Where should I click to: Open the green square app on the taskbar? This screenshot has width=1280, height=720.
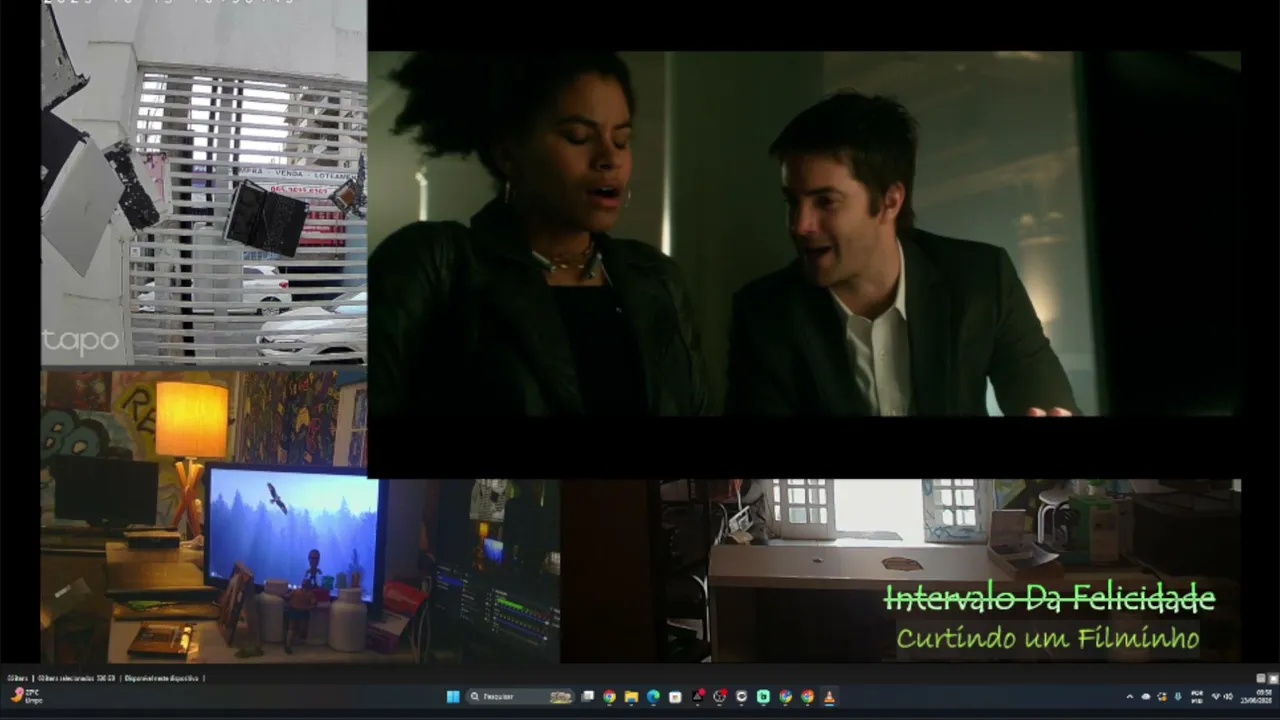coord(763,697)
